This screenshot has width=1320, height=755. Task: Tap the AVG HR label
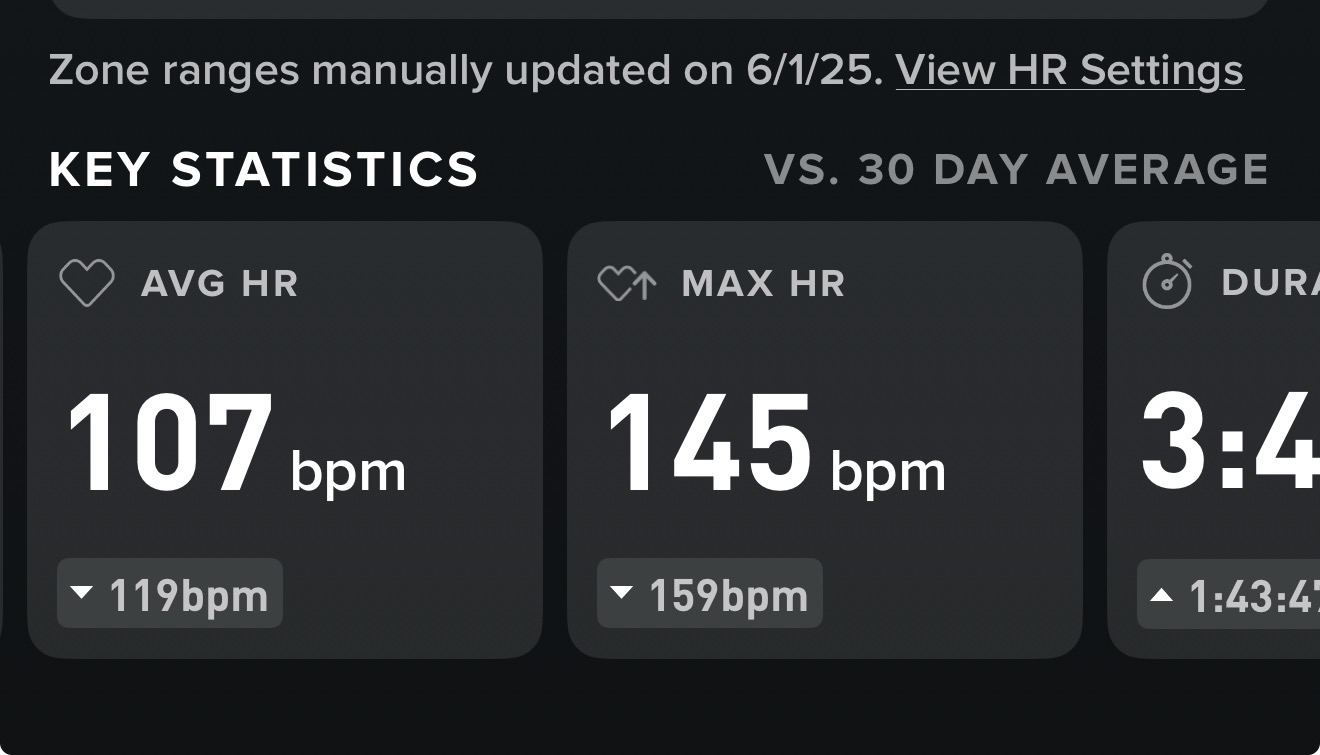pyautogui.click(x=220, y=284)
